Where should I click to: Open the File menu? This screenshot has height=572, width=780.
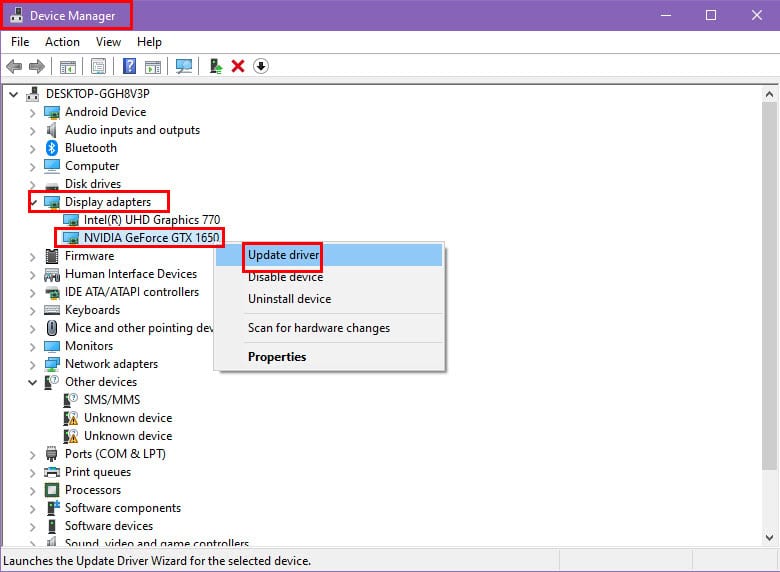pos(20,42)
